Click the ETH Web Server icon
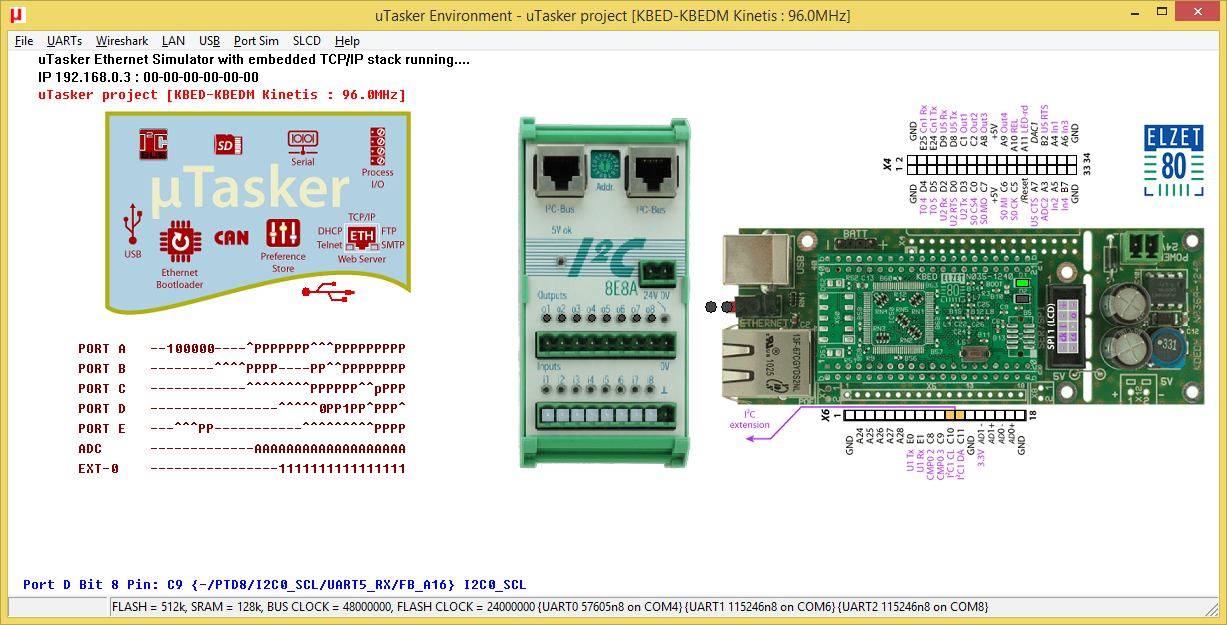1227x625 pixels. pyautogui.click(x=362, y=236)
